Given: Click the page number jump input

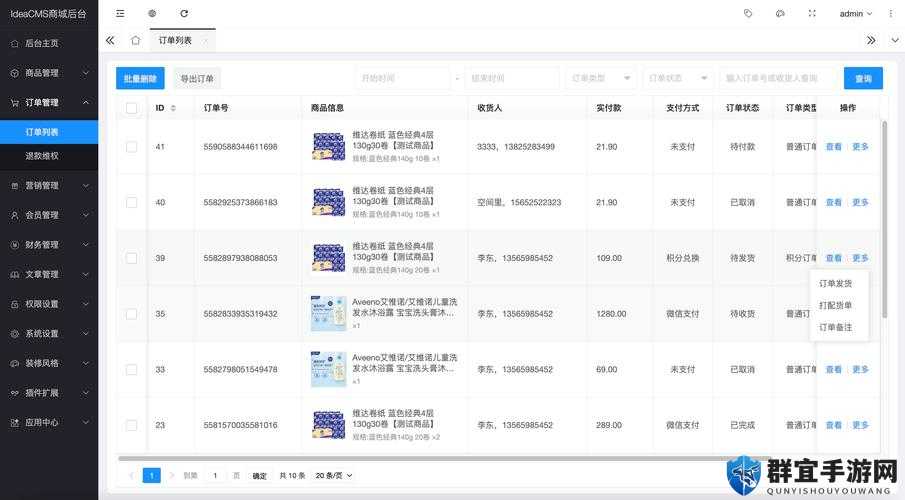Looking at the screenshot, I should [215, 476].
